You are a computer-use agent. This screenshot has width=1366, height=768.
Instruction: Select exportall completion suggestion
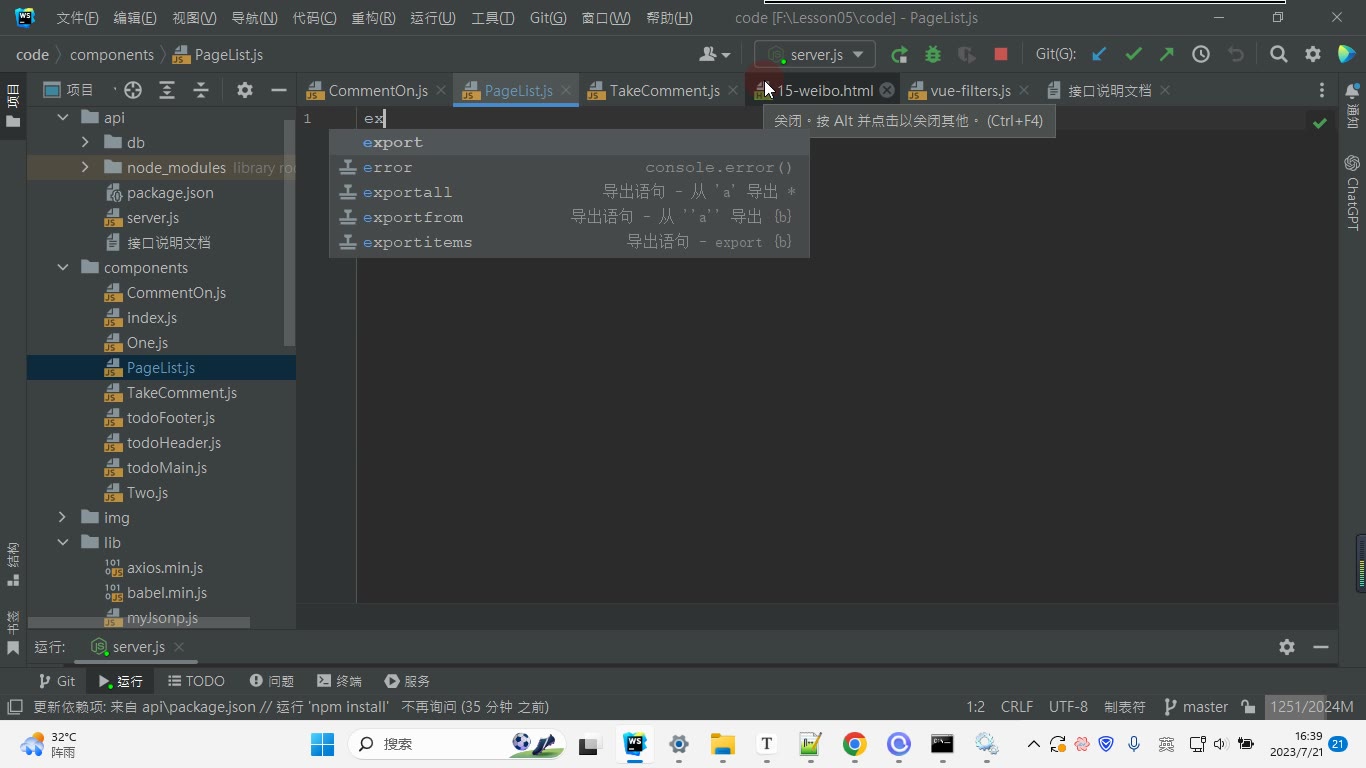pyautogui.click(x=569, y=192)
